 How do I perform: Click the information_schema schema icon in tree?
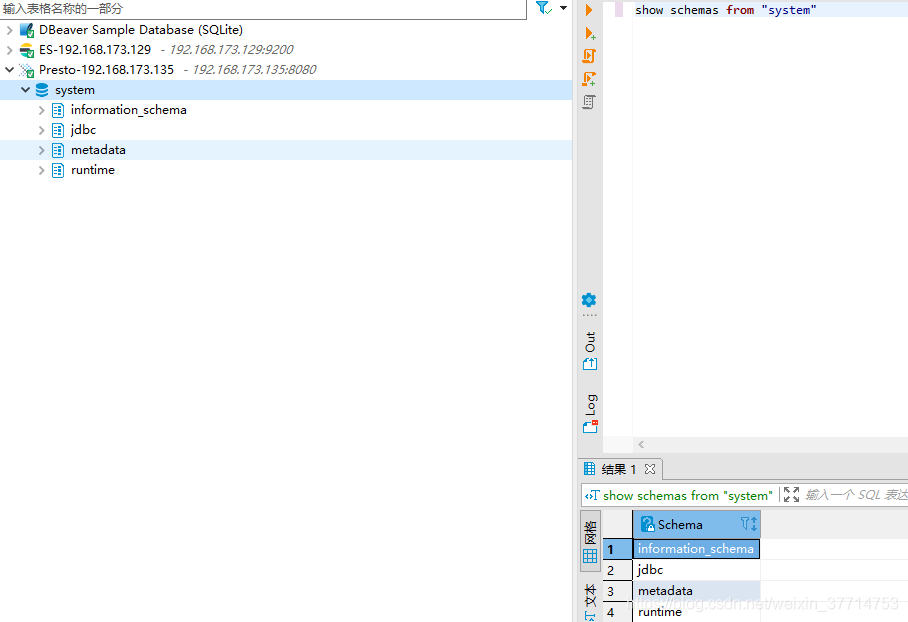point(58,110)
